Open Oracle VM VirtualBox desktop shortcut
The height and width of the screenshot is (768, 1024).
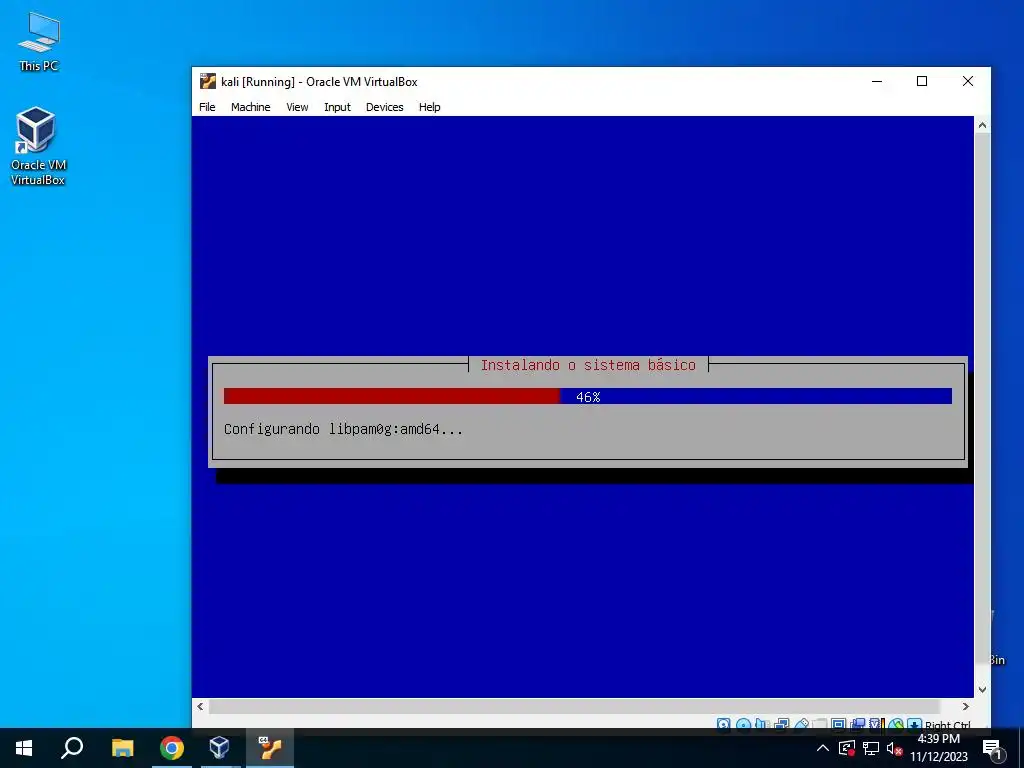(38, 146)
